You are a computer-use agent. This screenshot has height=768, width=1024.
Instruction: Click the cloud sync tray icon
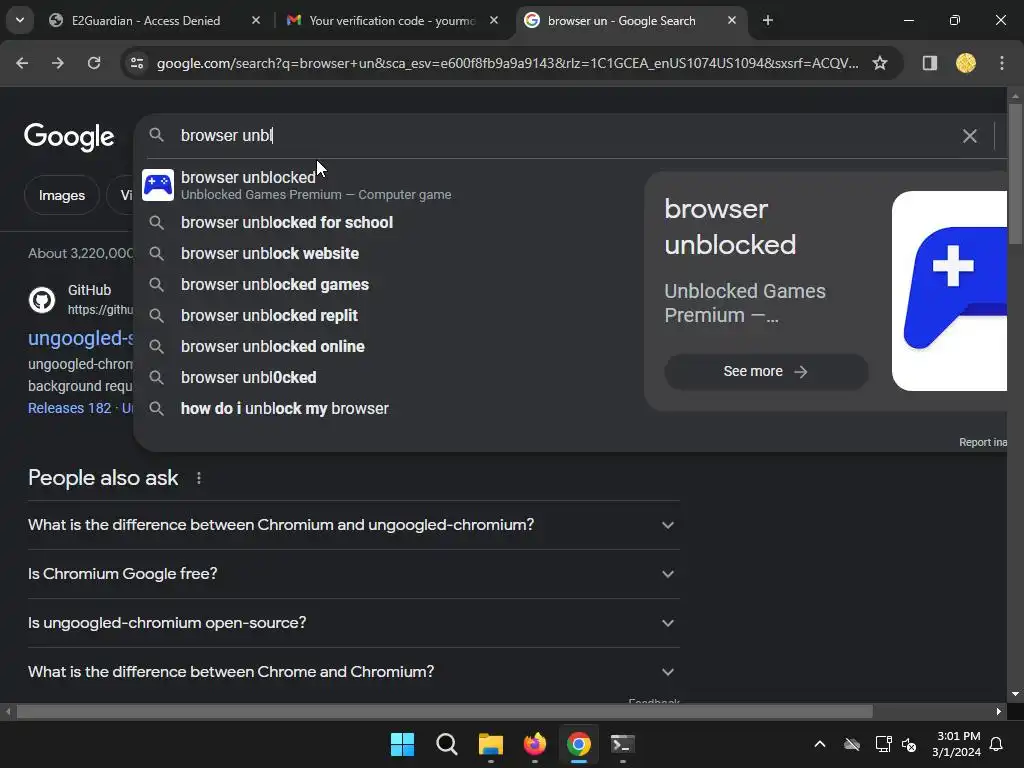tap(852, 744)
